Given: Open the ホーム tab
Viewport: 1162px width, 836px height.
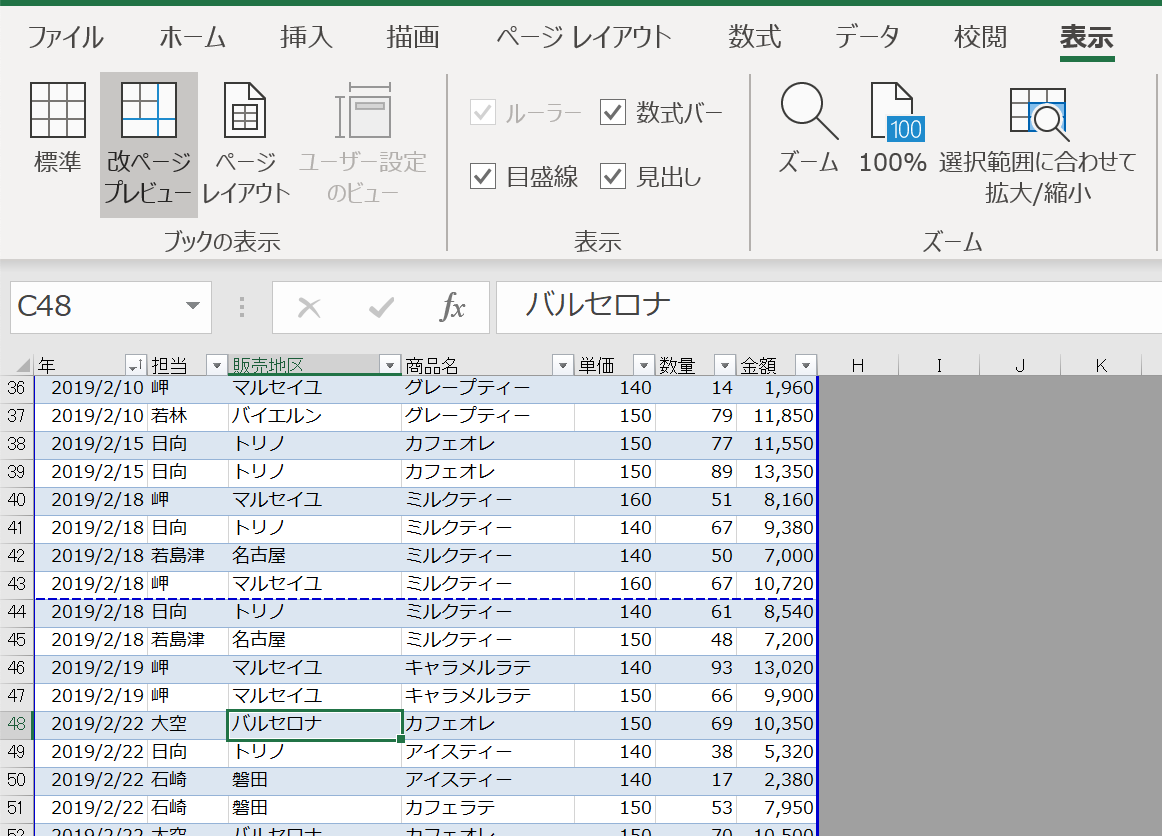Looking at the screenshot, I should click(193, 37).
